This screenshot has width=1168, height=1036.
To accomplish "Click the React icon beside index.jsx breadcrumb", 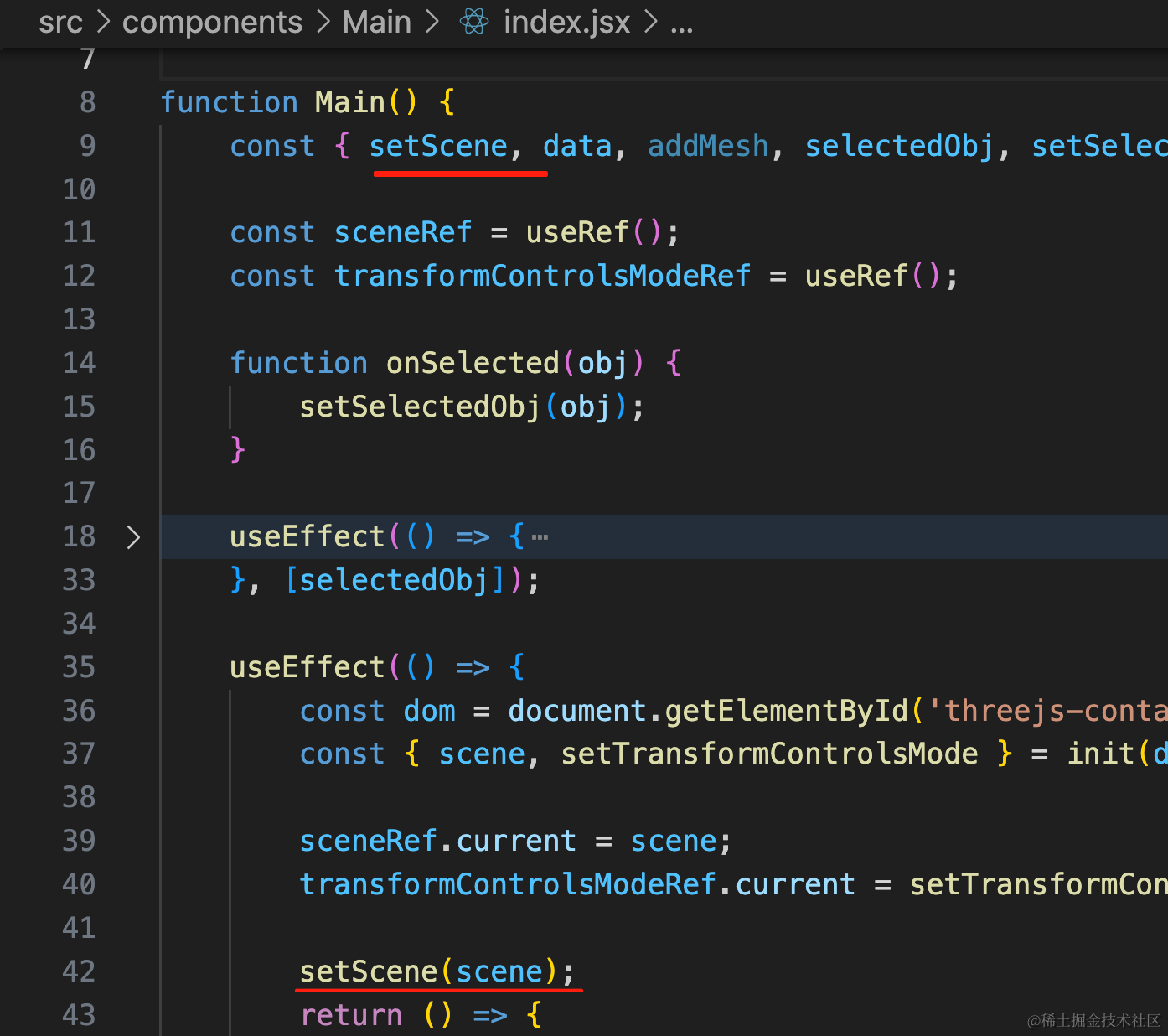I will 474,22.
